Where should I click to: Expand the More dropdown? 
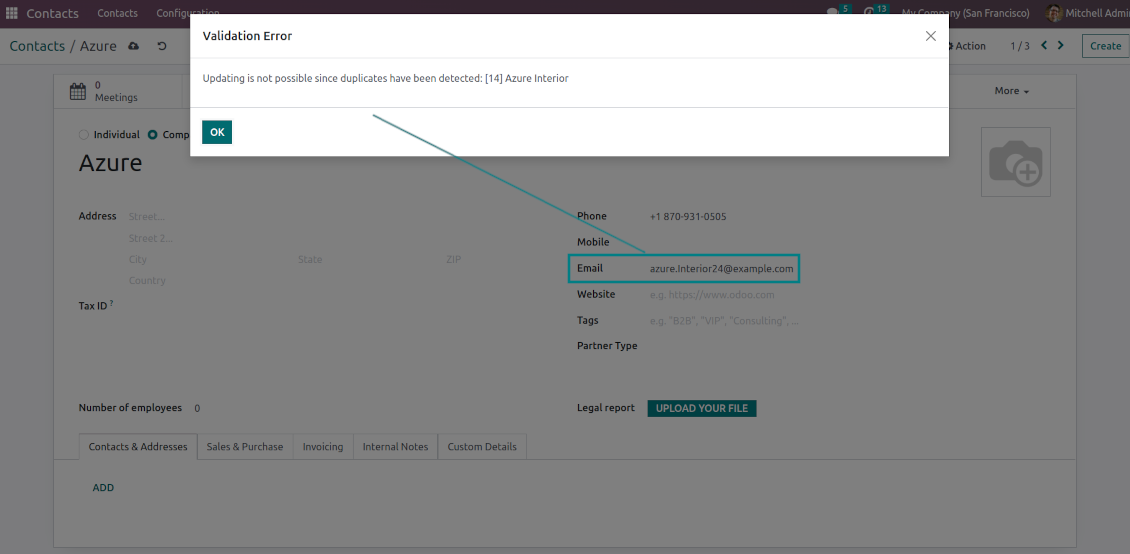[1011, 91]
